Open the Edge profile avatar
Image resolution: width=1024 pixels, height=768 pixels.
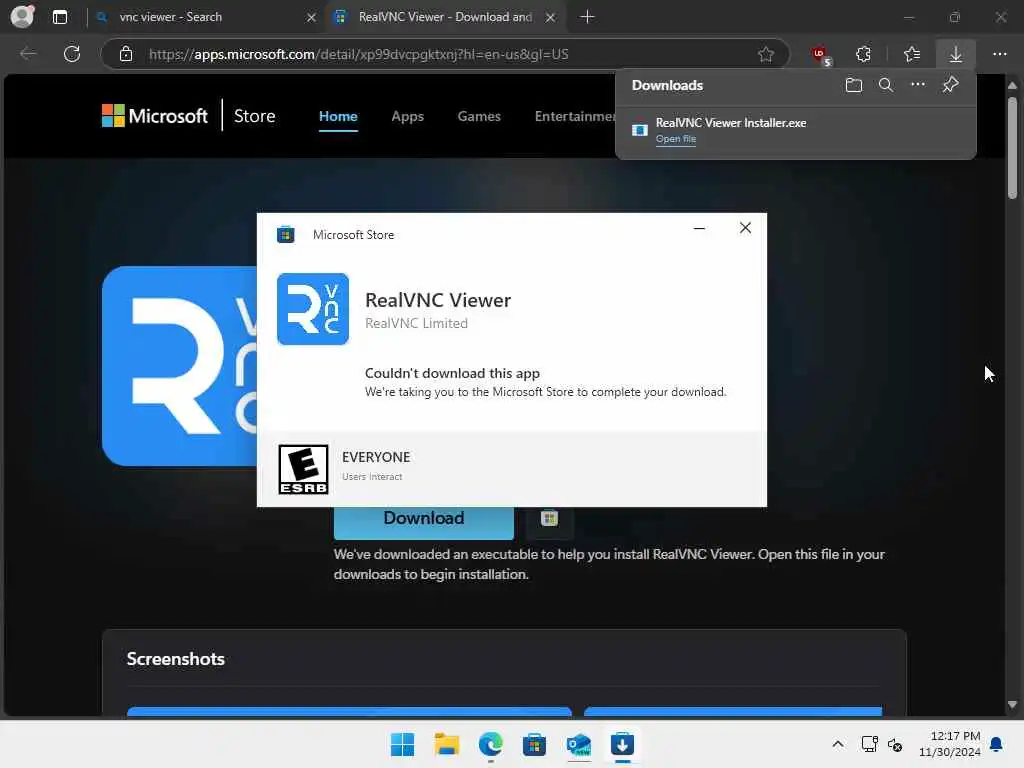point(22,16)
